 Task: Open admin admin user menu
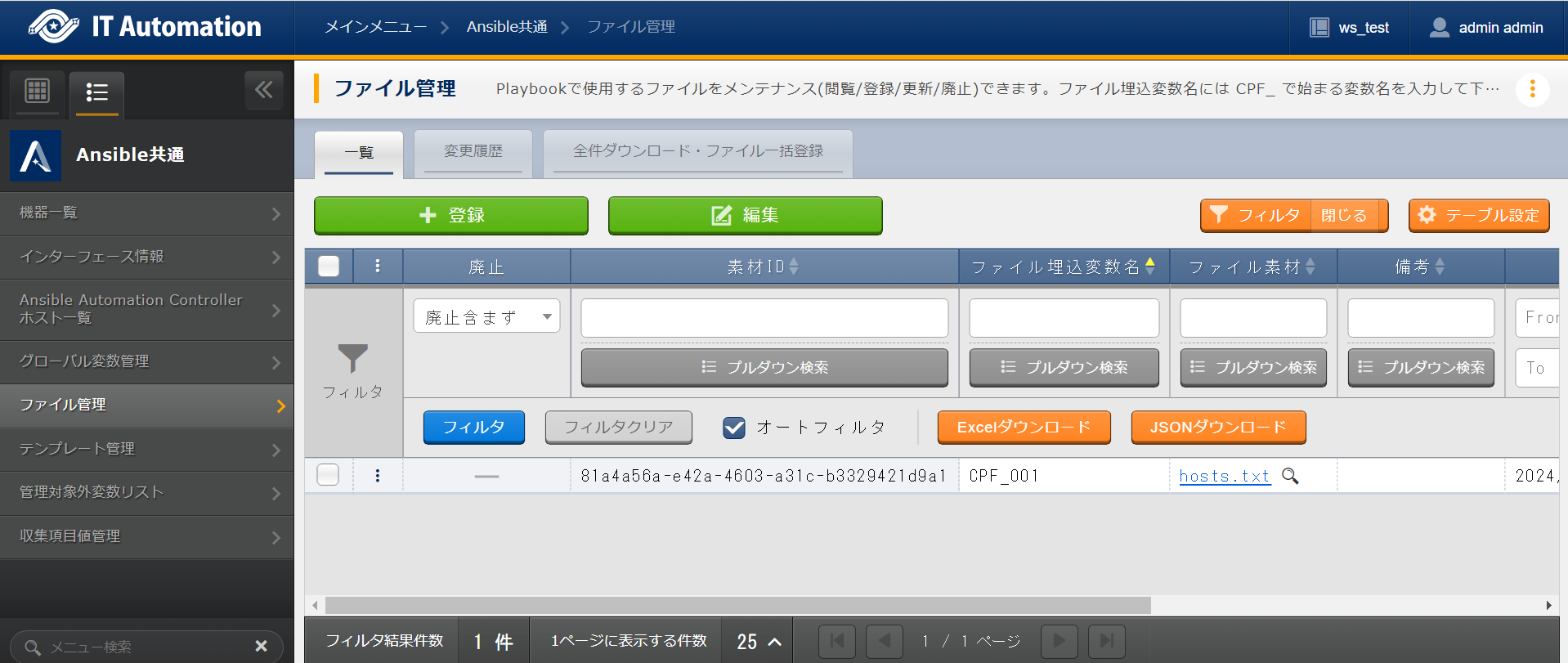point(1487,27)
